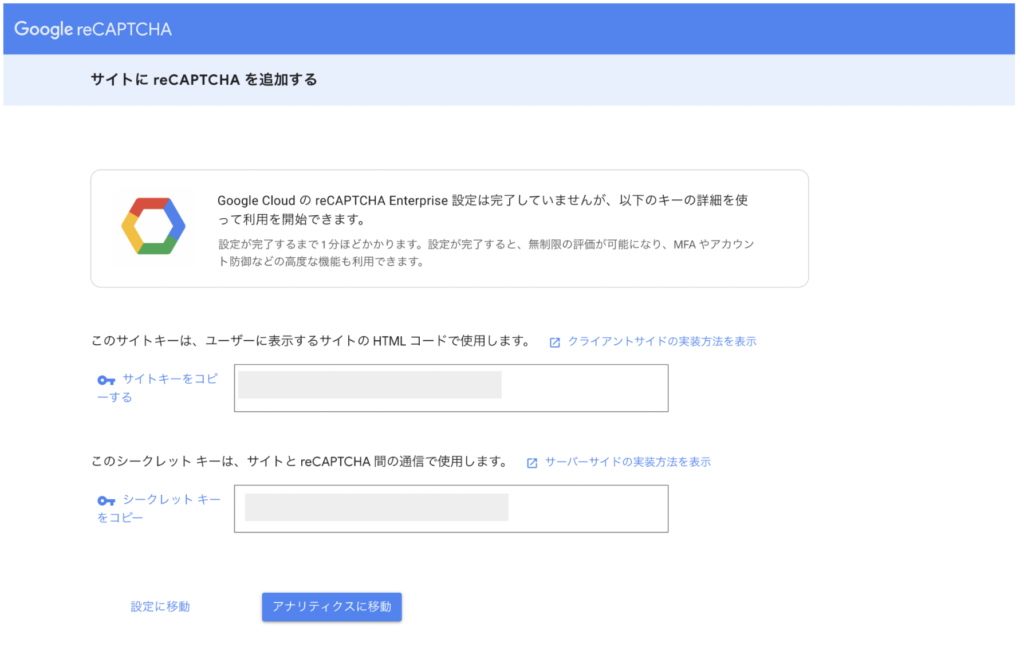Screen dimensions: 1024x670
Task: Click external-link icon before クライアントサイドの実装方法を表示
Action: click(x=555, y=342)
